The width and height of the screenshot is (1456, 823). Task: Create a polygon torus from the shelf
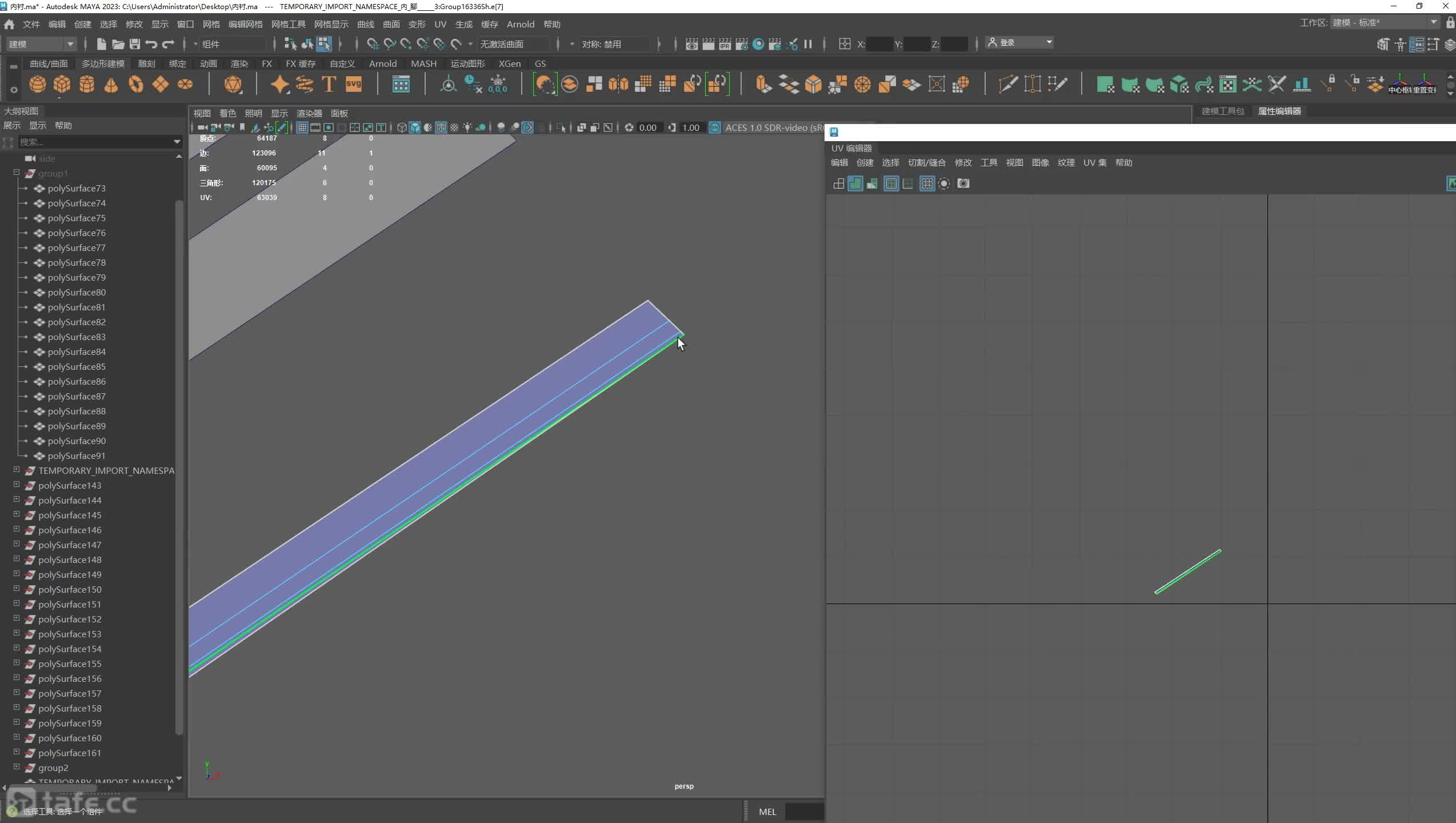[x=136, y=85]
